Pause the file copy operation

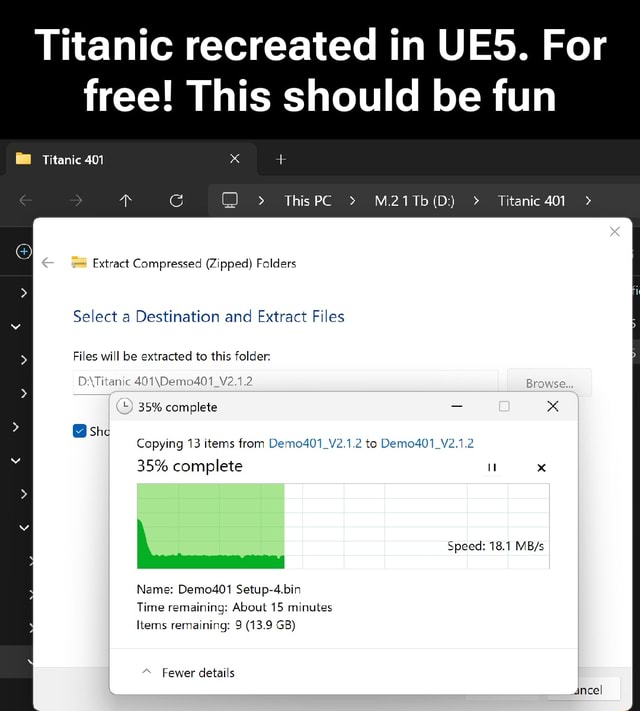point(491,467)
